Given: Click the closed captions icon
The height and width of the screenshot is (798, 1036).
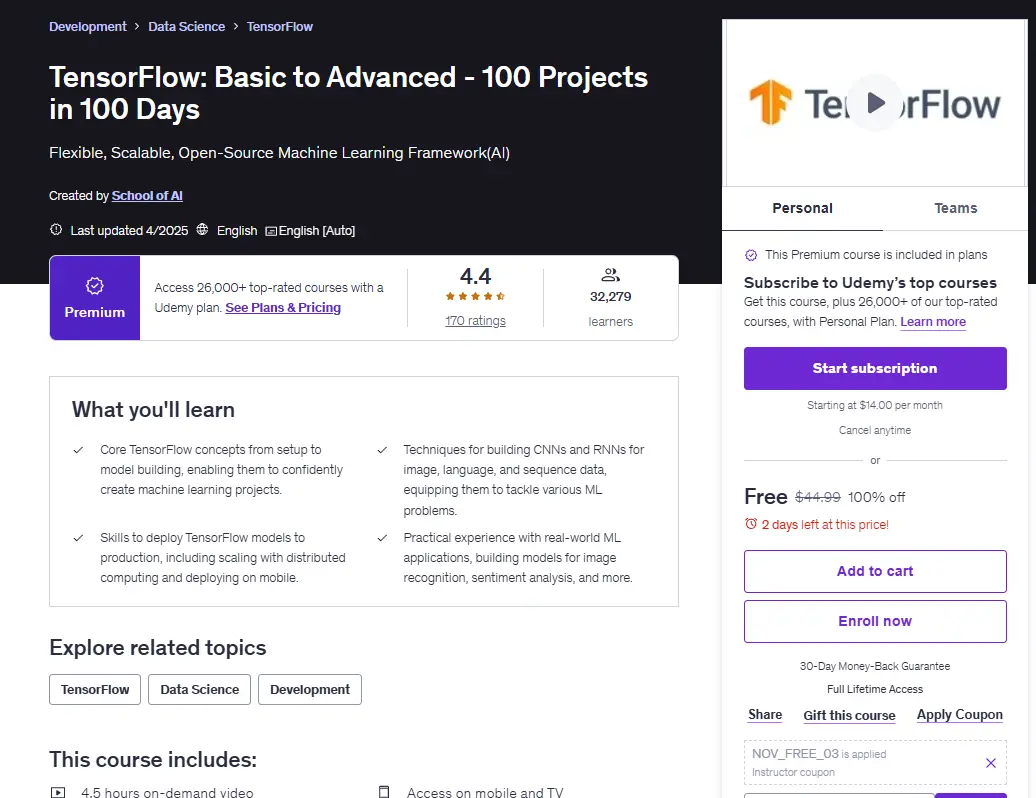Looking at the screenshot, I should [271, 231].
